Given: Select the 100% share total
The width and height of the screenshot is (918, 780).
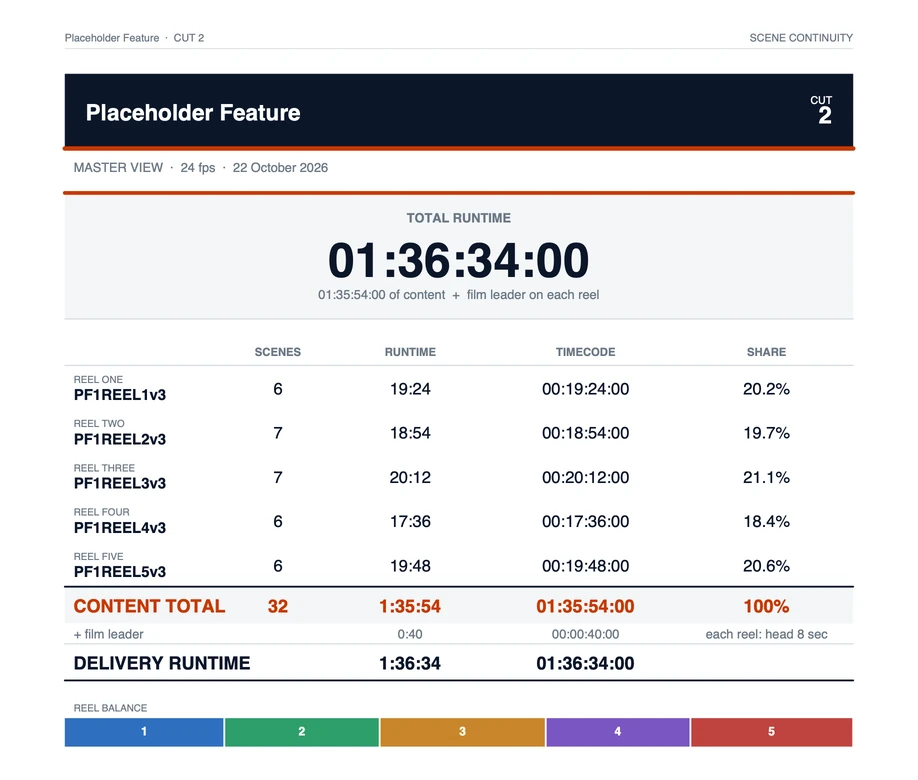Looking at the screenshot, I should pos(766,606).
